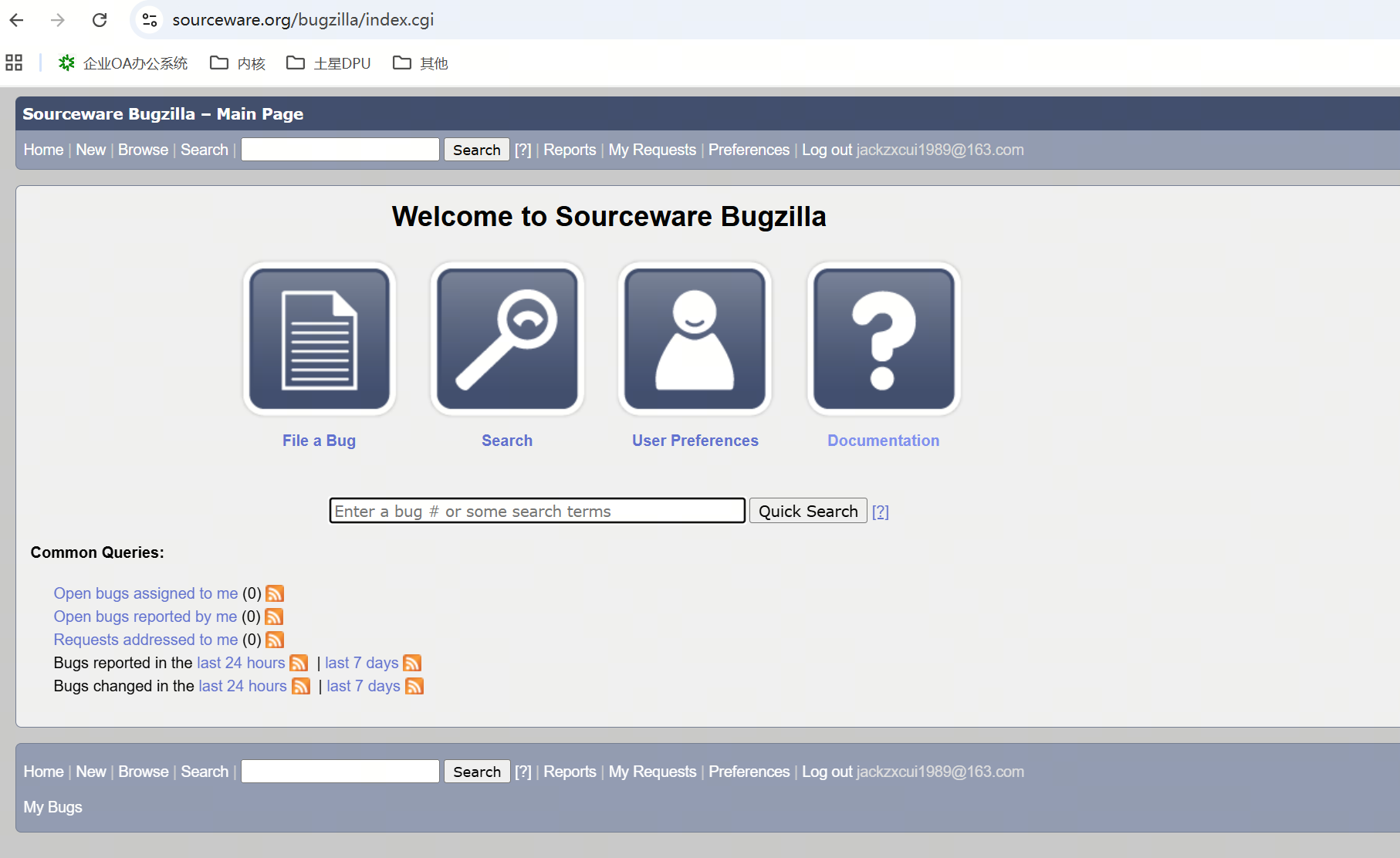The height and width of the screenshot is (858, 1400).
Task: Focus the top header search text field
Action: 340,150
